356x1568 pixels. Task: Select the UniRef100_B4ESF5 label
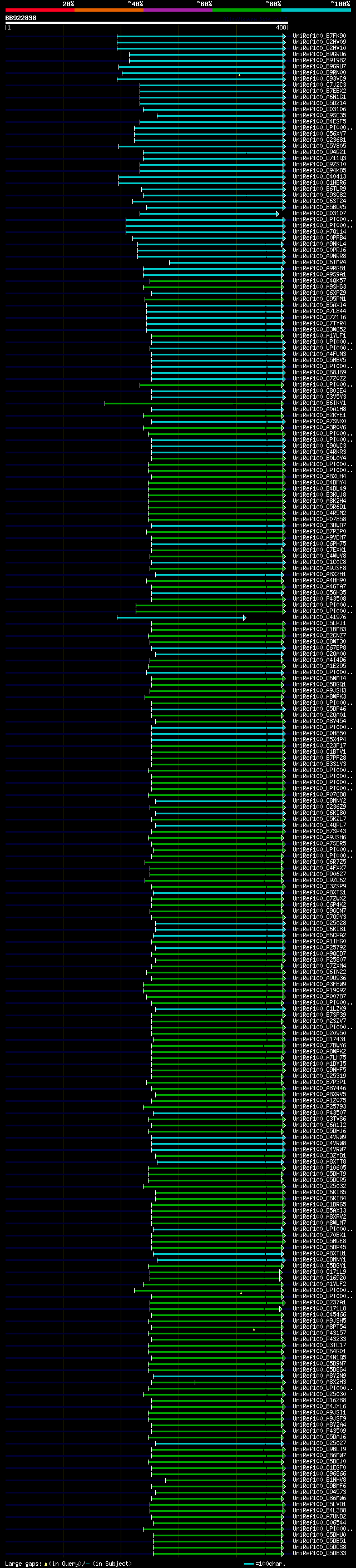tap(319, 121)
